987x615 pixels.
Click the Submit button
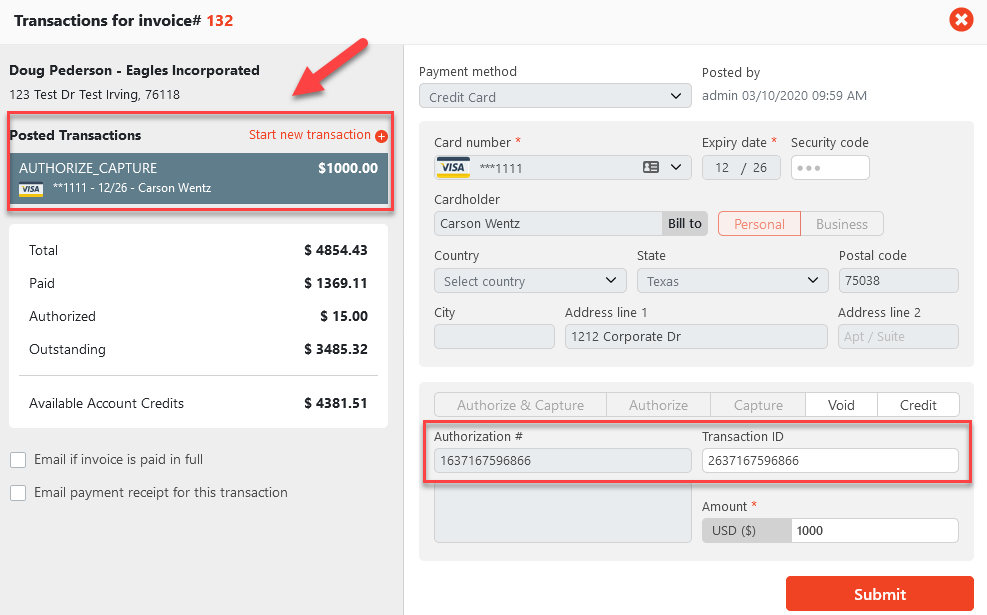click(x=879, y=594)
